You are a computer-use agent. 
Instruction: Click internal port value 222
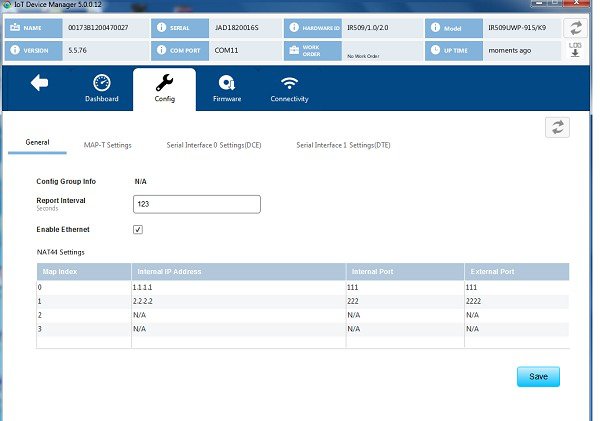(x=353, y=301)
